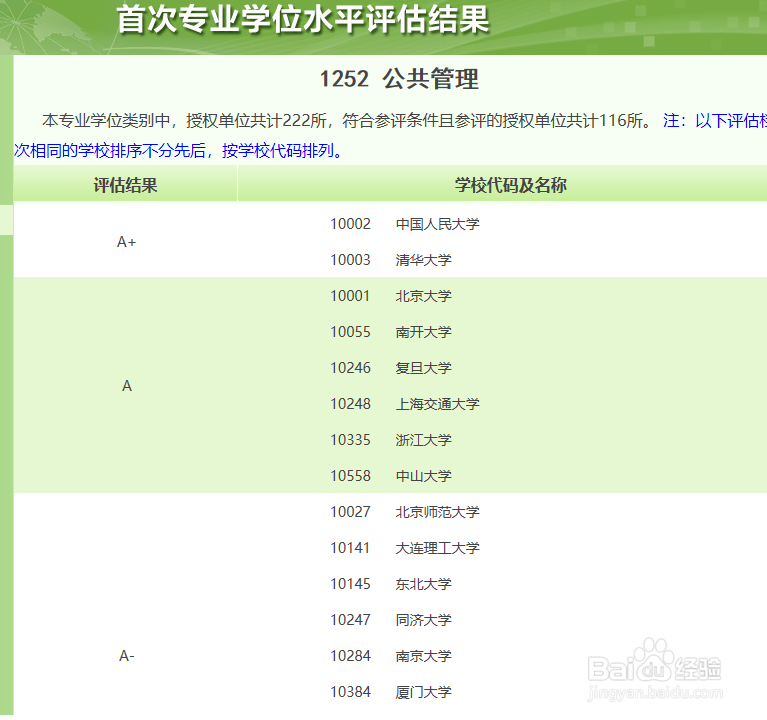Click the page title 首次专业学位水平评估结果

(x=303, y=20)
